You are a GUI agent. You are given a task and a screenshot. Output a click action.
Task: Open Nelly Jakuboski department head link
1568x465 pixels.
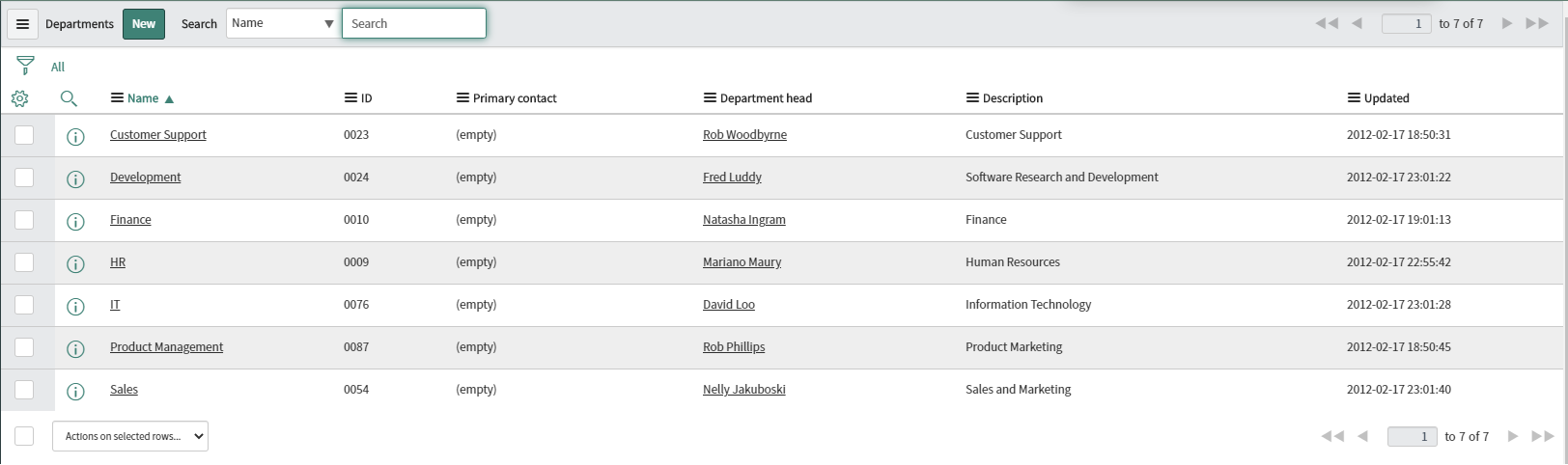coord(743,390)
